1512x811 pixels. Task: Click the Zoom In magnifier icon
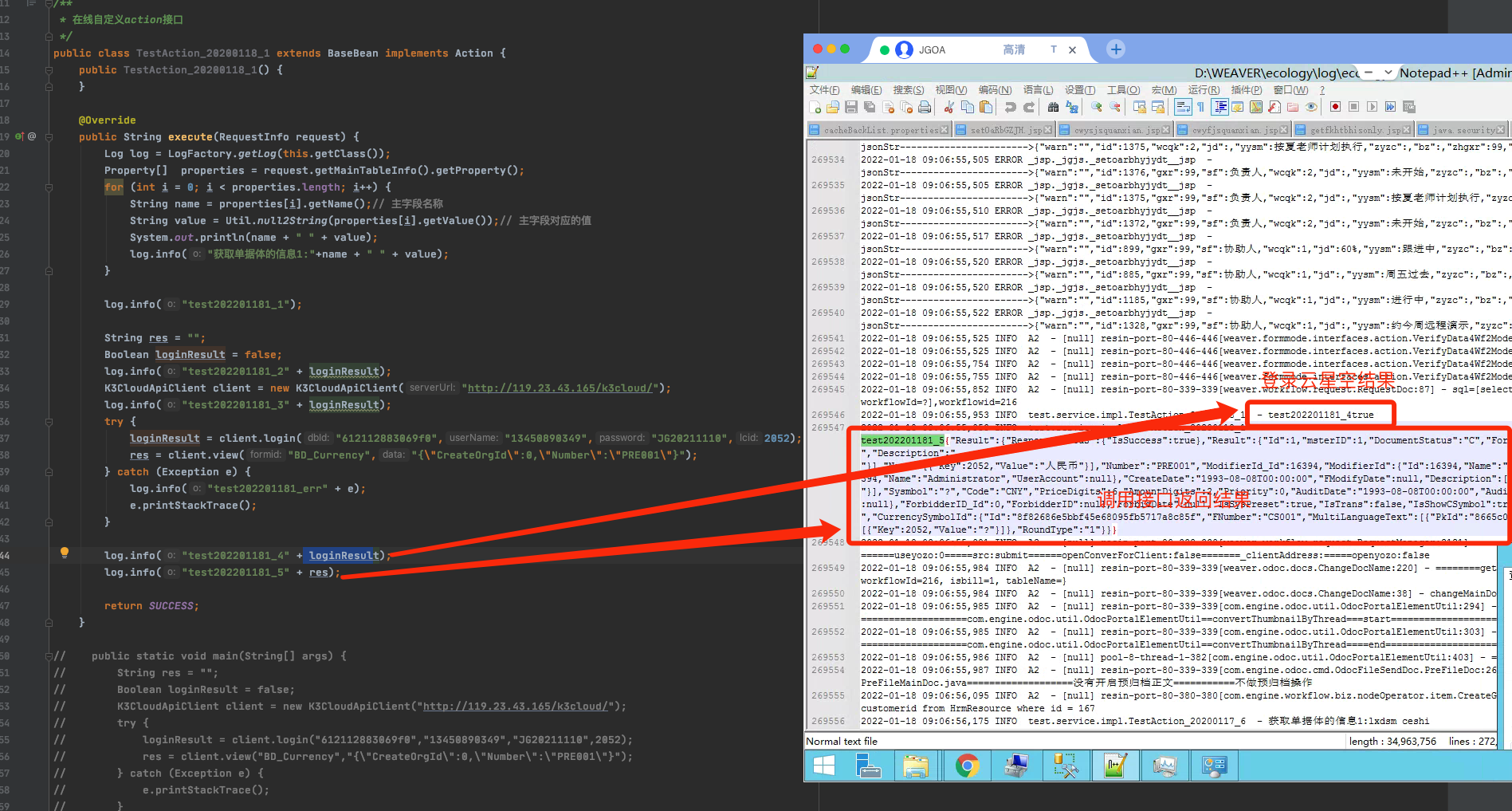click(1097, 107)
